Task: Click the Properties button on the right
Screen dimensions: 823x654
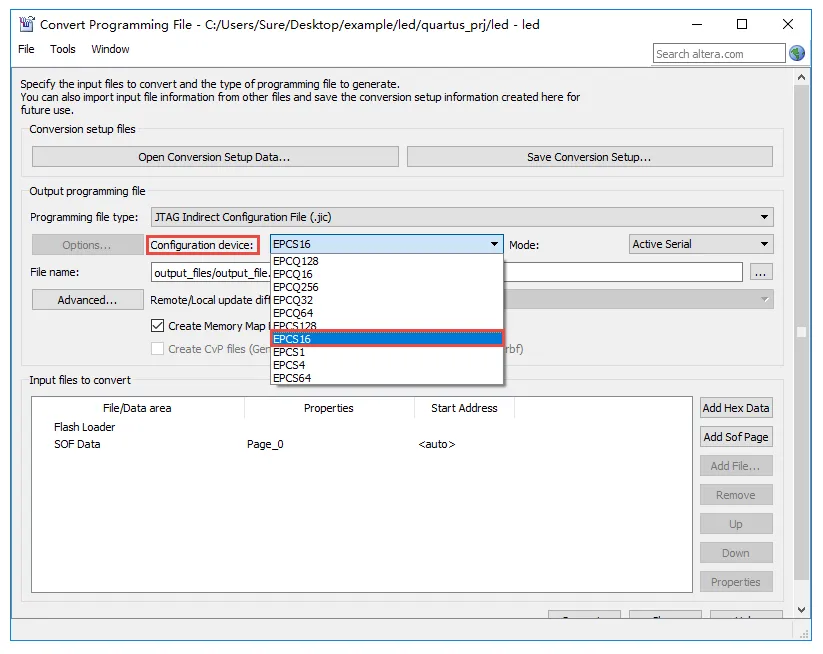Action: coord(736,582)
